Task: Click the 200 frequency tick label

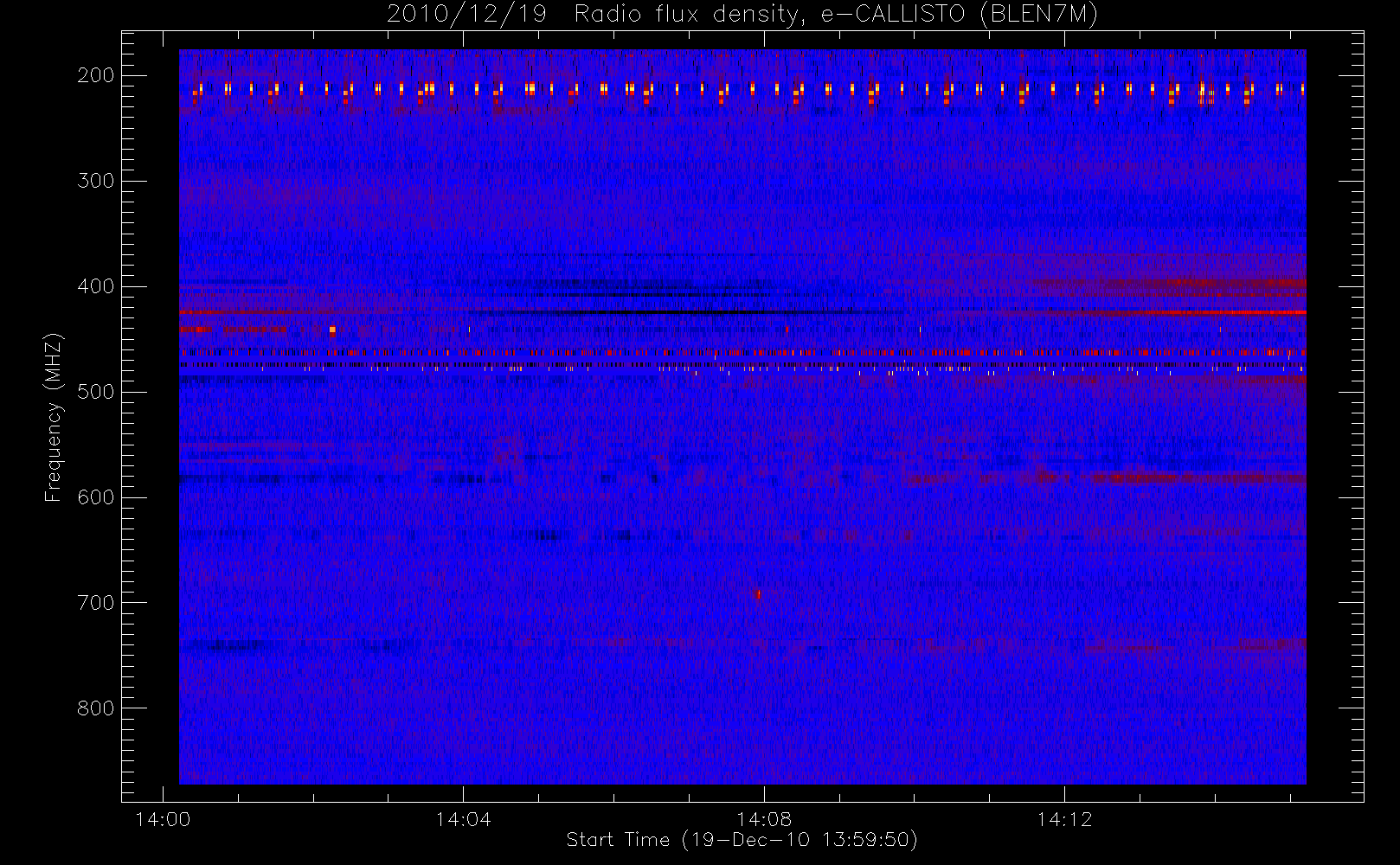Action: point(96,75)
